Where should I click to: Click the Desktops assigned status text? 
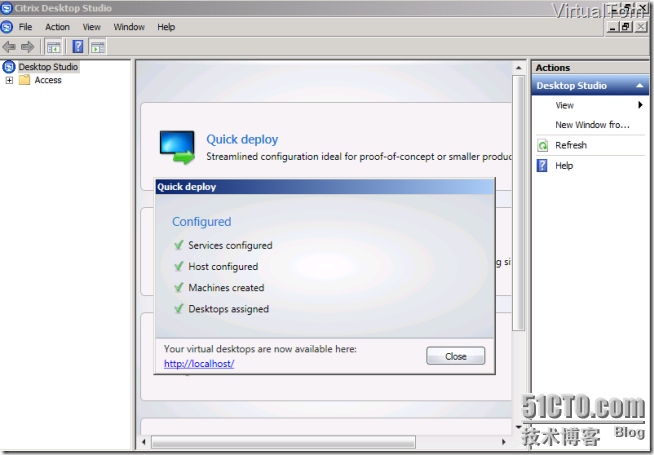coord(229,309)
